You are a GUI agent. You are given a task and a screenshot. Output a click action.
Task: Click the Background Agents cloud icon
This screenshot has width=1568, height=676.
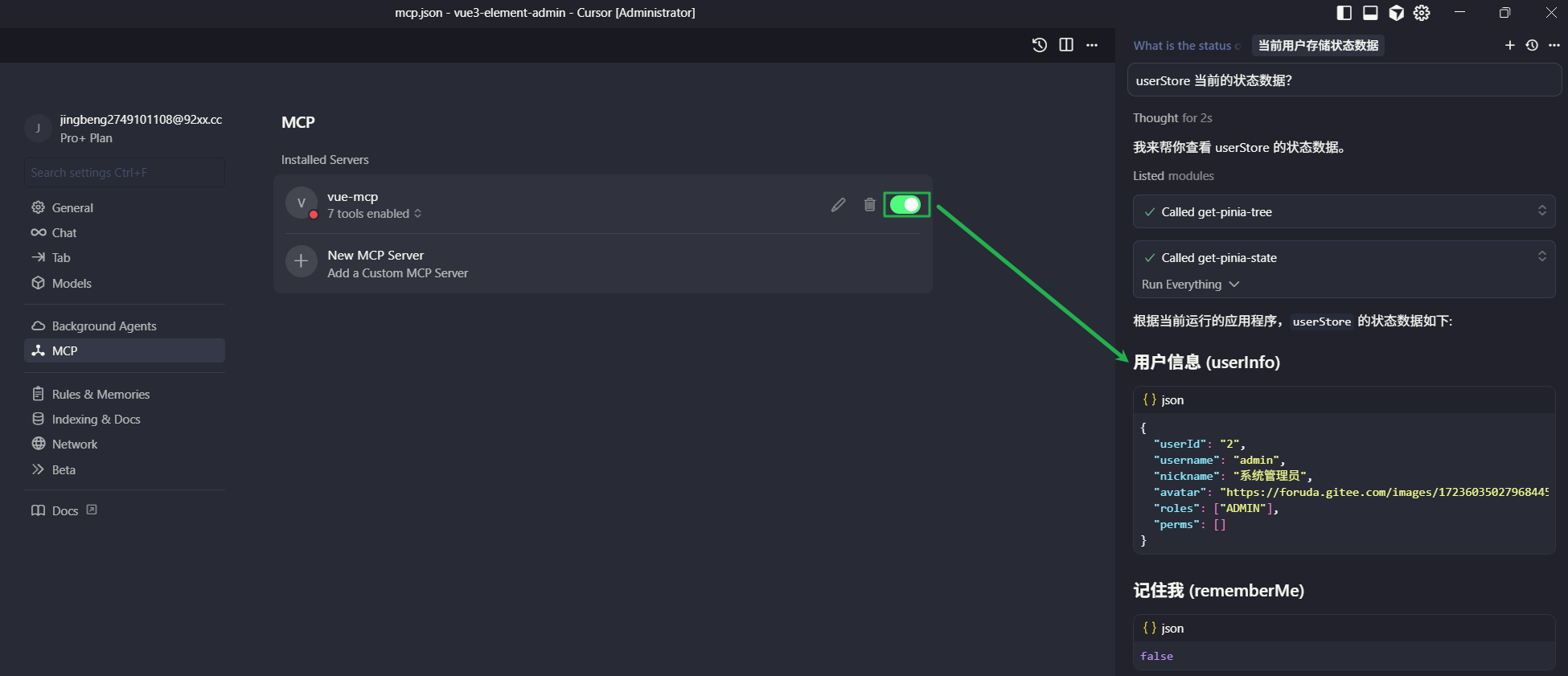pos(38,326)
